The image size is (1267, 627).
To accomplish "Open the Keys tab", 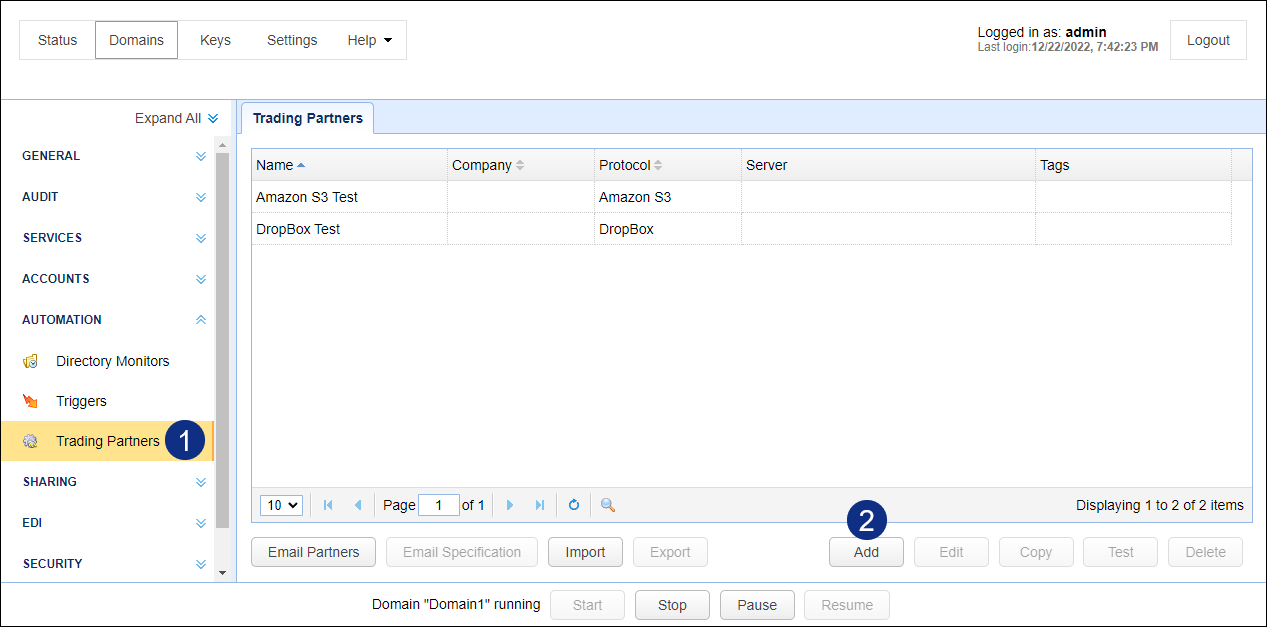I will pos(215,40).
